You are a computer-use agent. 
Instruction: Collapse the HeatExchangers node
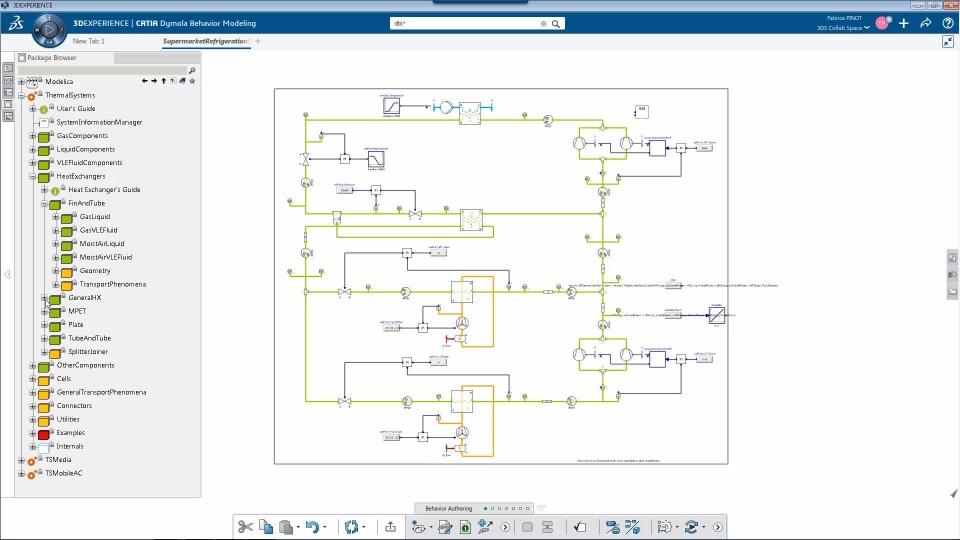point(33,176)
